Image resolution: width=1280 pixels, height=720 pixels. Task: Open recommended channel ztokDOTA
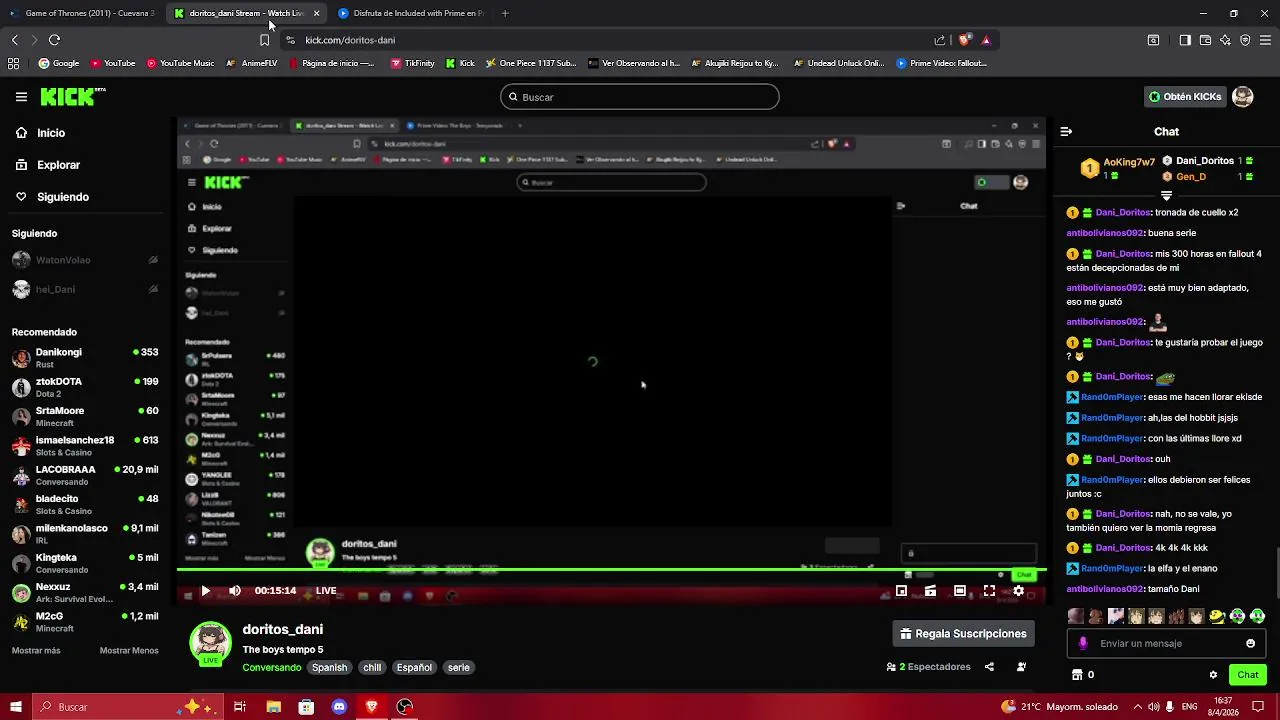point(85,387)
